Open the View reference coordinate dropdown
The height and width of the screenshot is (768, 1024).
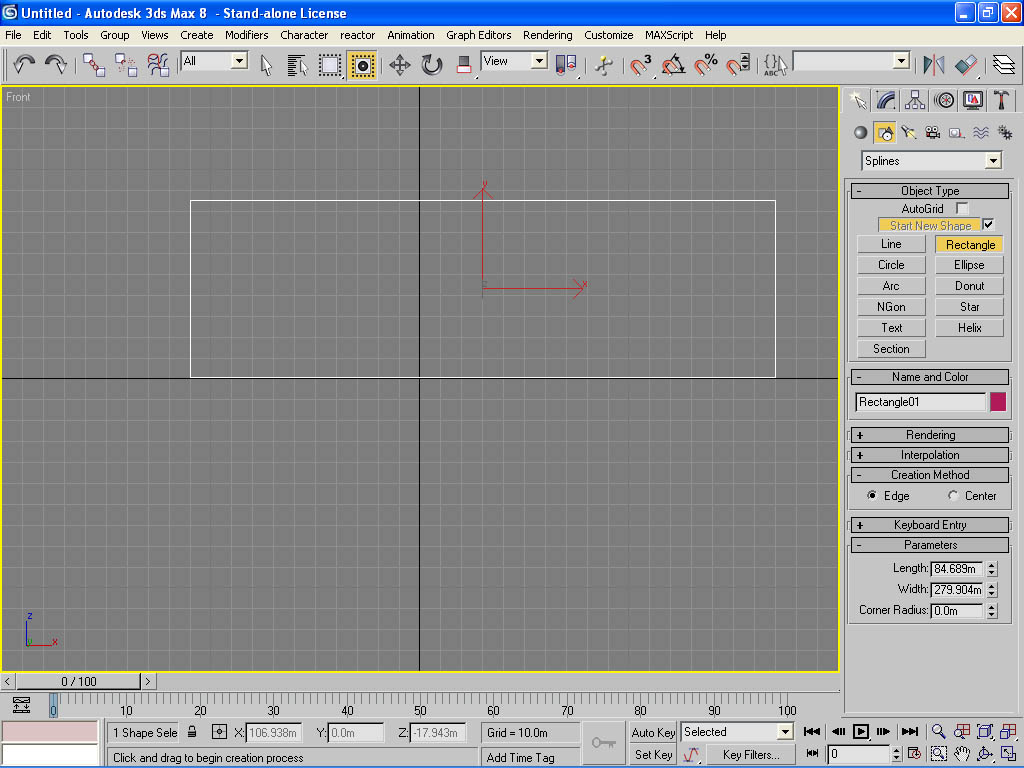514,61
